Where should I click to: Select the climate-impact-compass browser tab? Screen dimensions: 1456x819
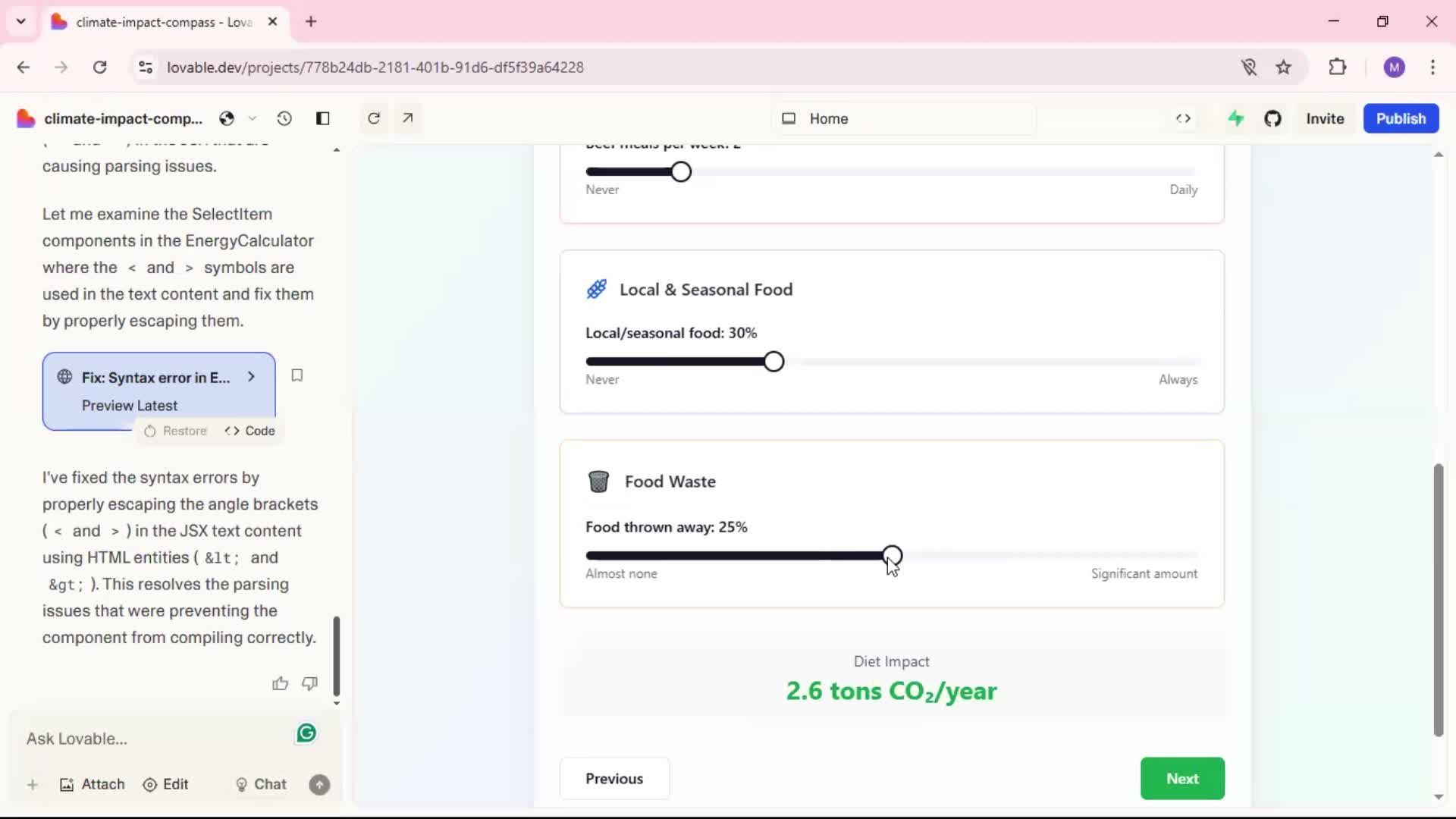tap(163, 22)
